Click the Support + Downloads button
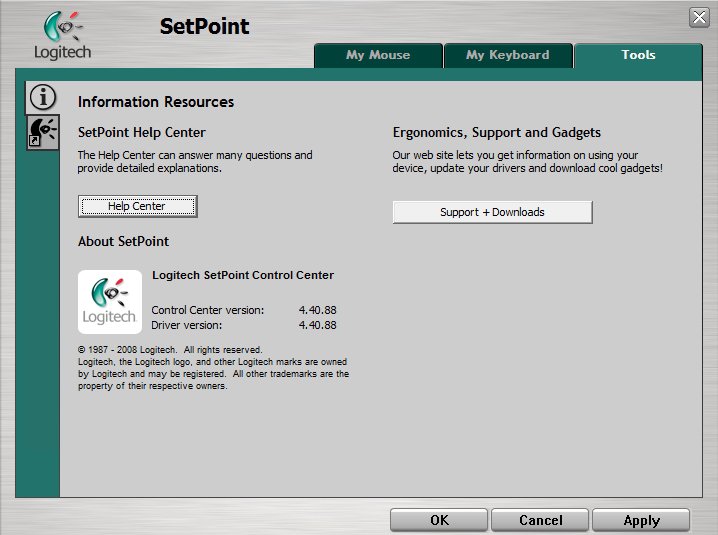The image size is (718, 535). tap(492, 212)
